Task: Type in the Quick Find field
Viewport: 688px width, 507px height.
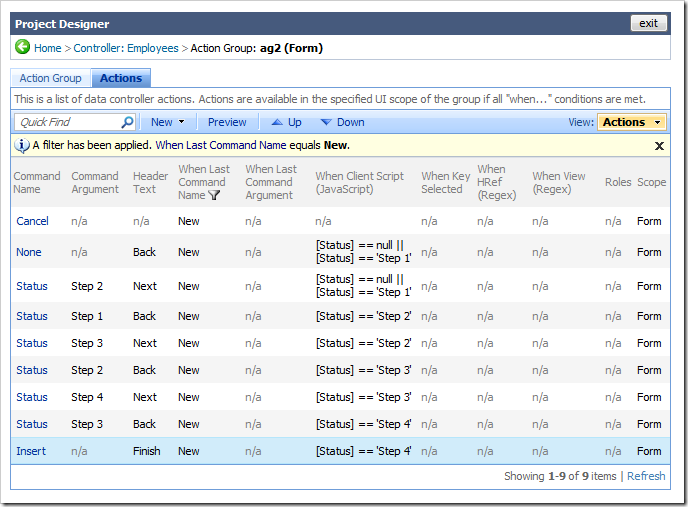Action: point(68,122)
